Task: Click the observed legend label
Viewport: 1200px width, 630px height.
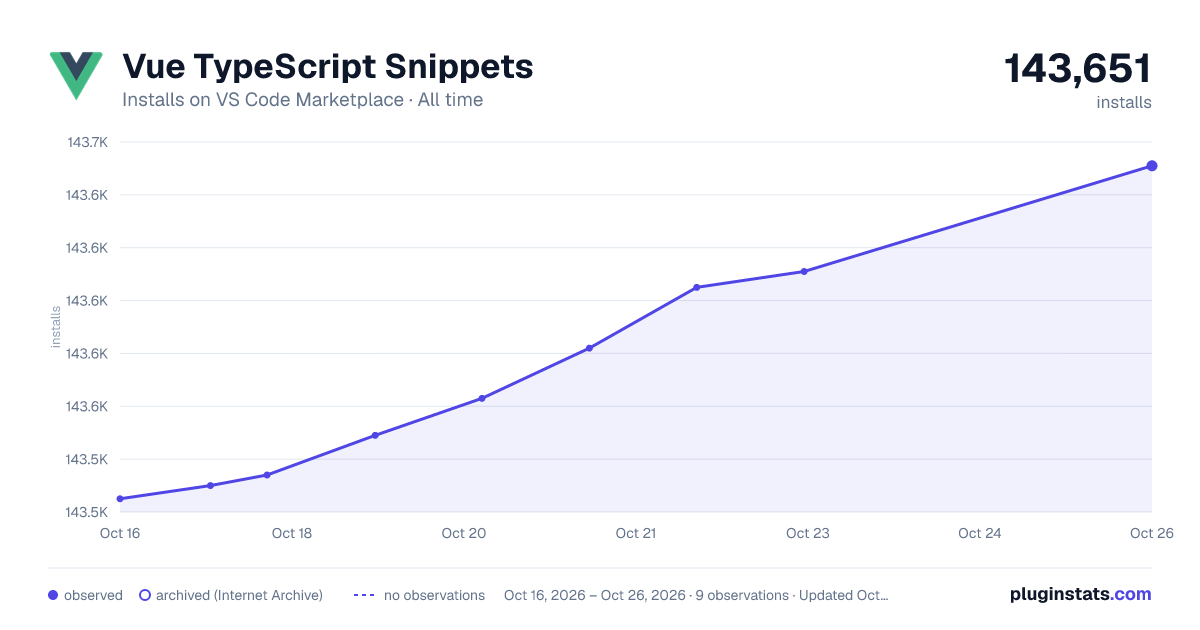Action: pyautogui.click(x=93, y=595)
